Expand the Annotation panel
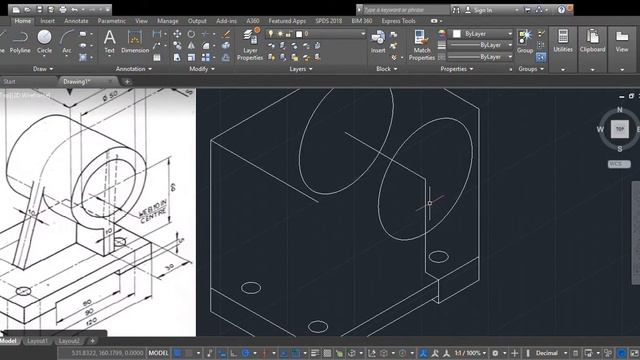Screen dimensions: 640x360 (133, 69)
